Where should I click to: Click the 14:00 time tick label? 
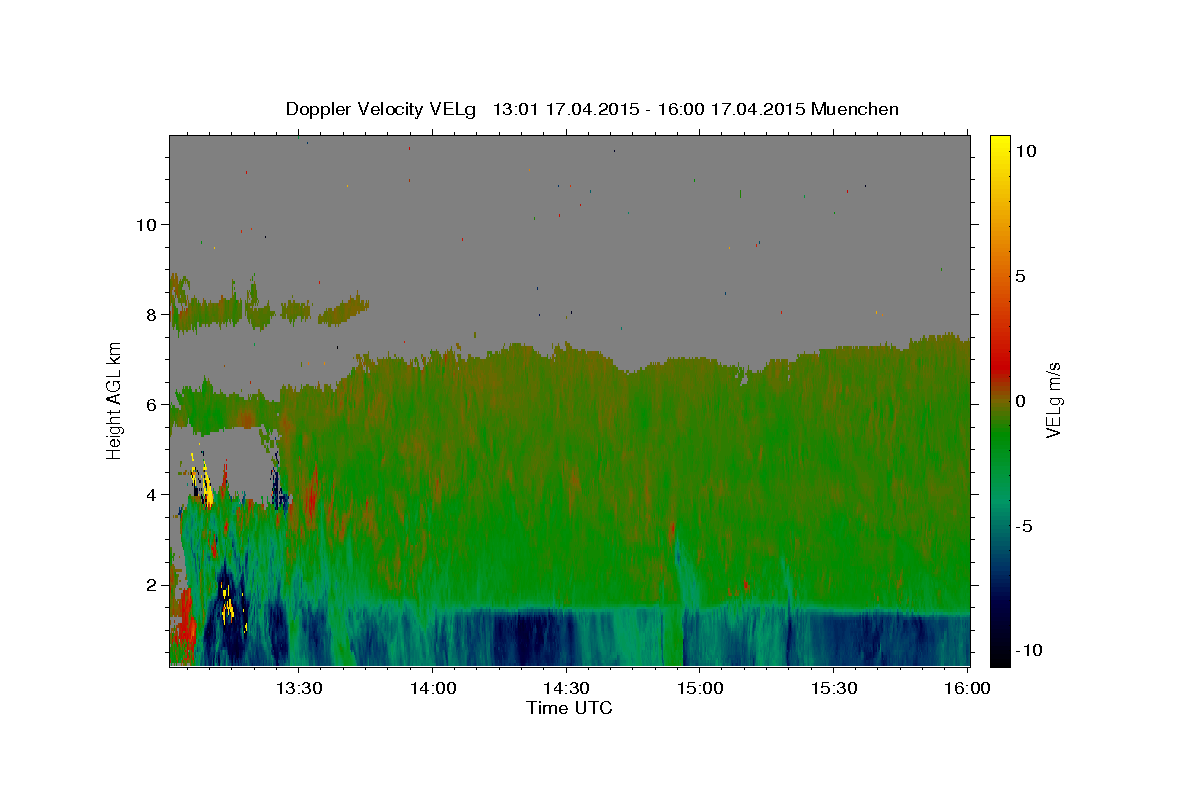[432, 688]
